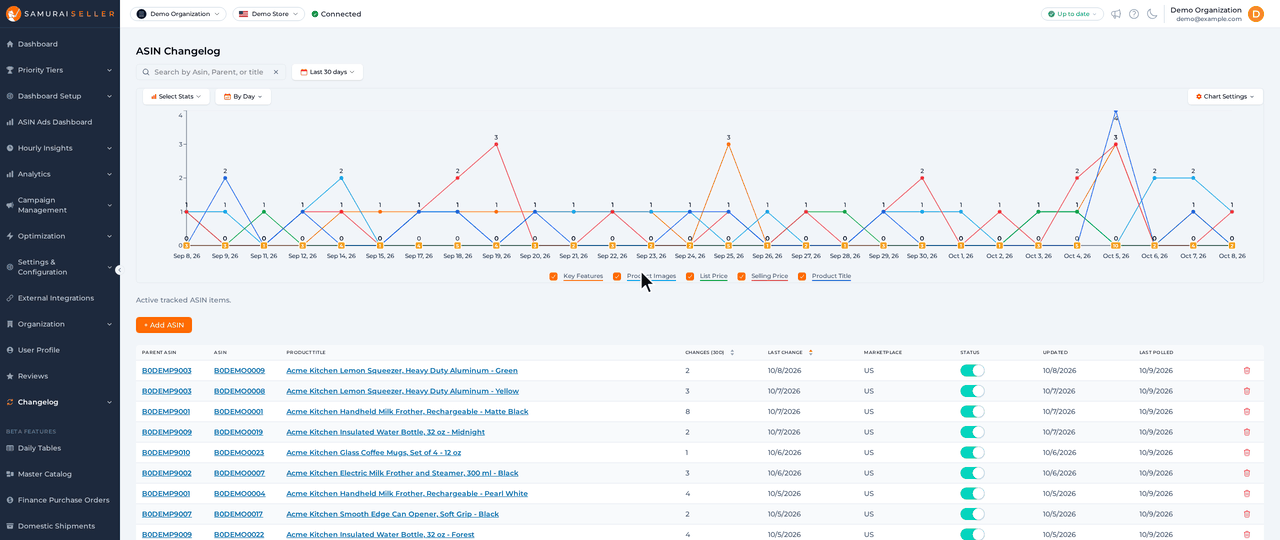Screen dimensions: 1280x540
Task: Open Glass Coffee Mugs product title link
Action: [375, 452]
